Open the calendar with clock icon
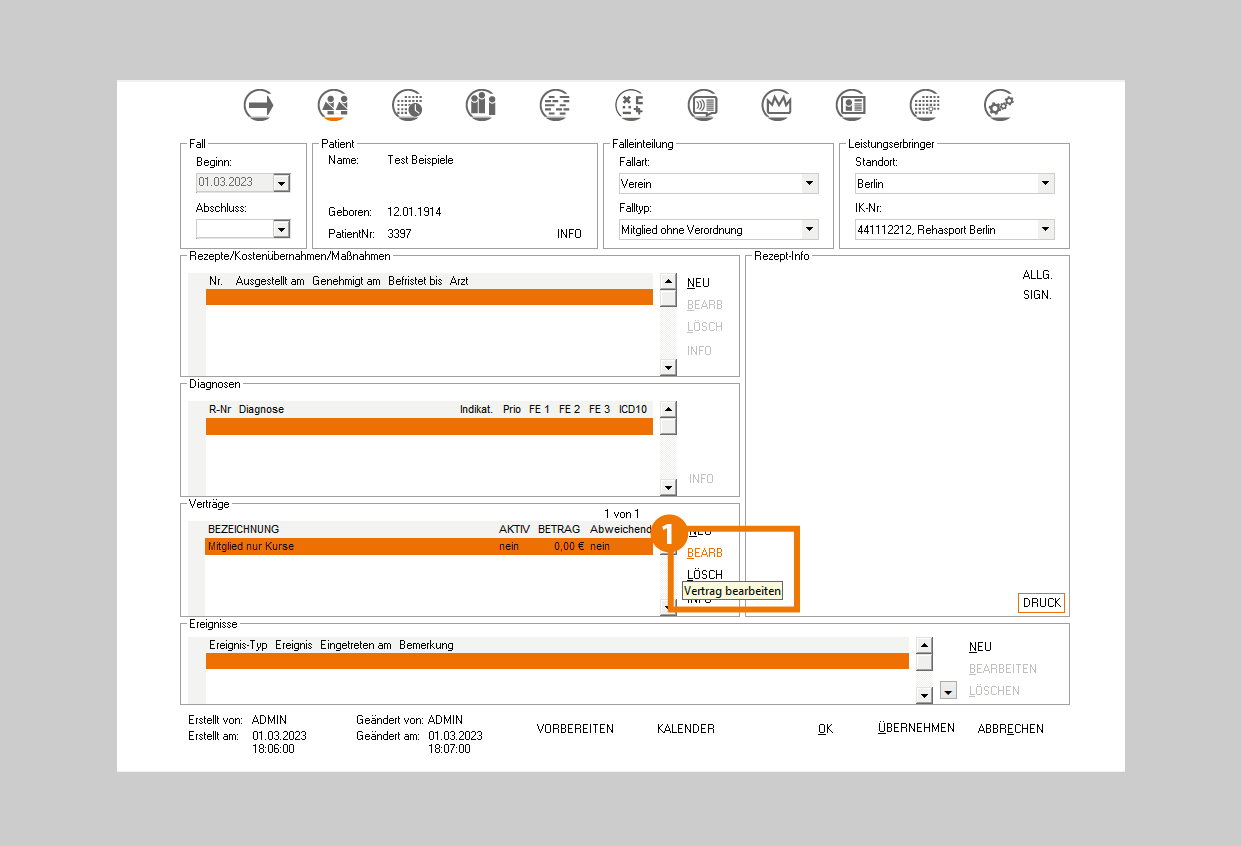 click(x=407, y=104)
